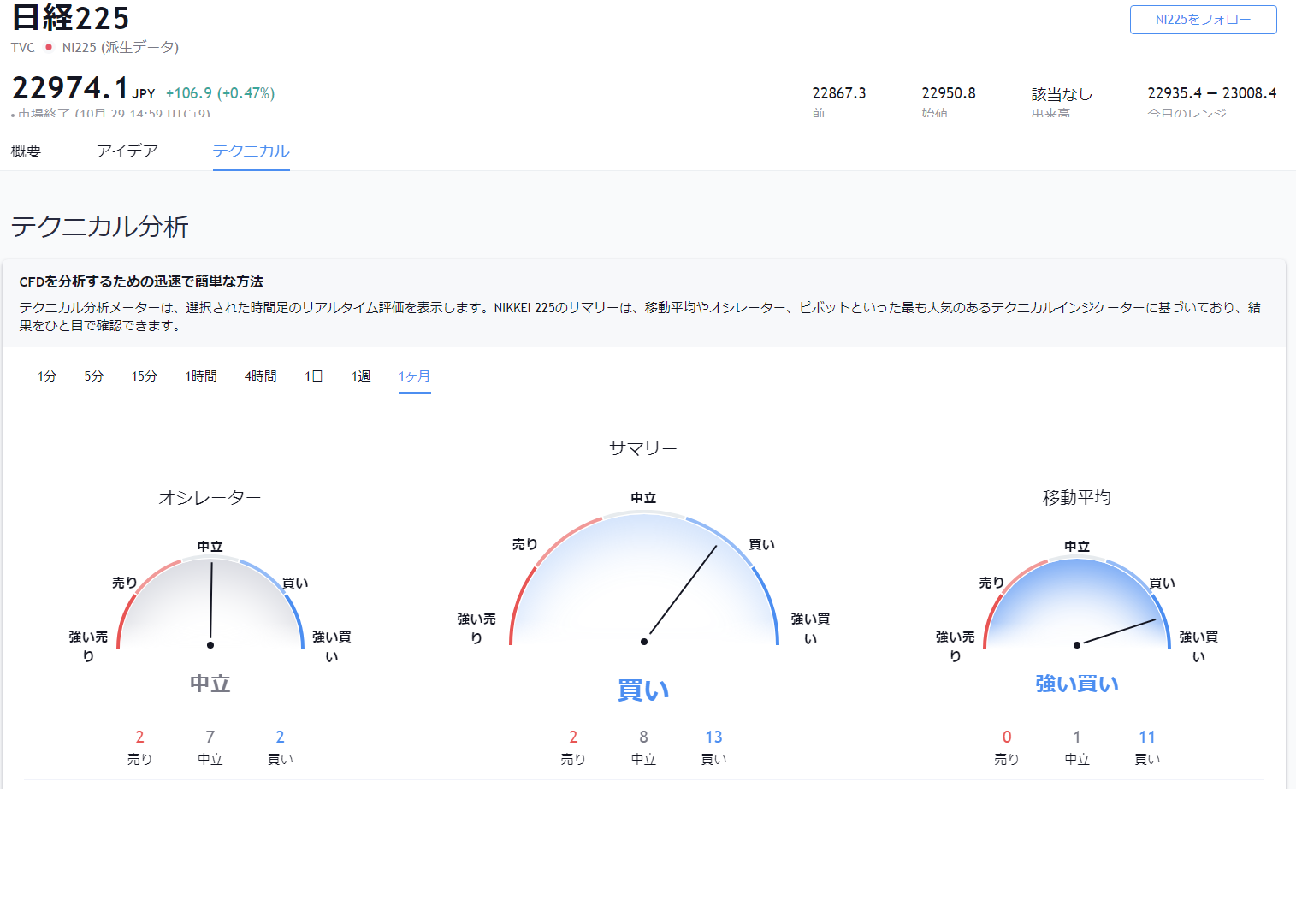Viewport: 1296px width, 924px height.
Task: Click the oscillator gauge dial
Action: (210, 603)
